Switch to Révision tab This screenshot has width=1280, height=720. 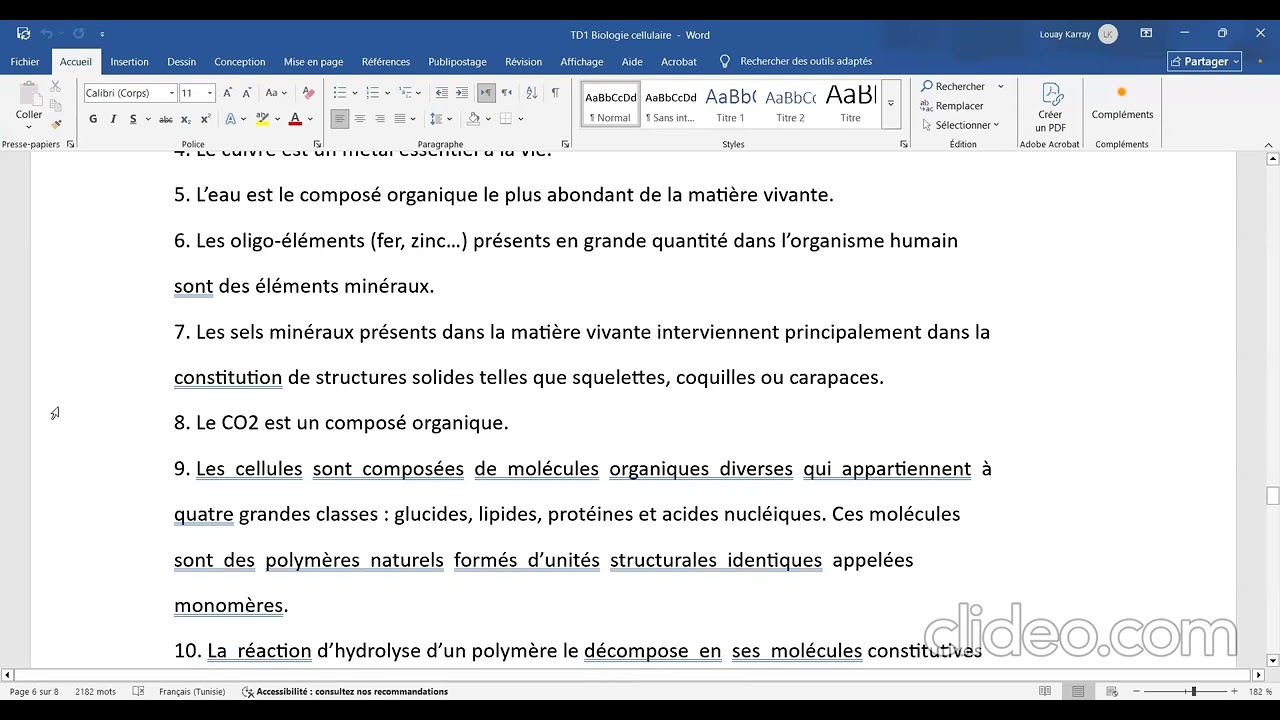523,62
